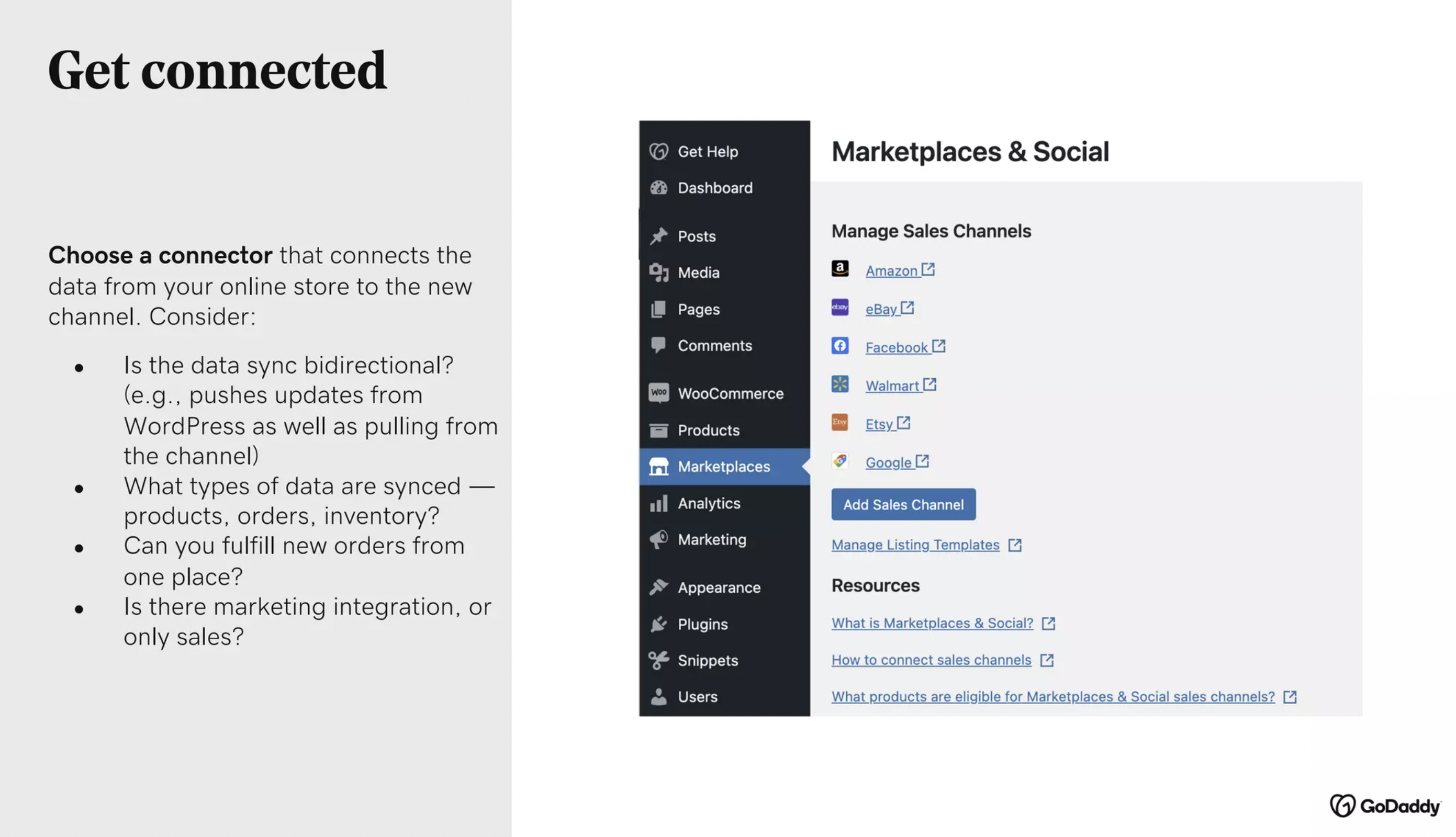Click the Appearance paintbrush icon

pos(658,587)
